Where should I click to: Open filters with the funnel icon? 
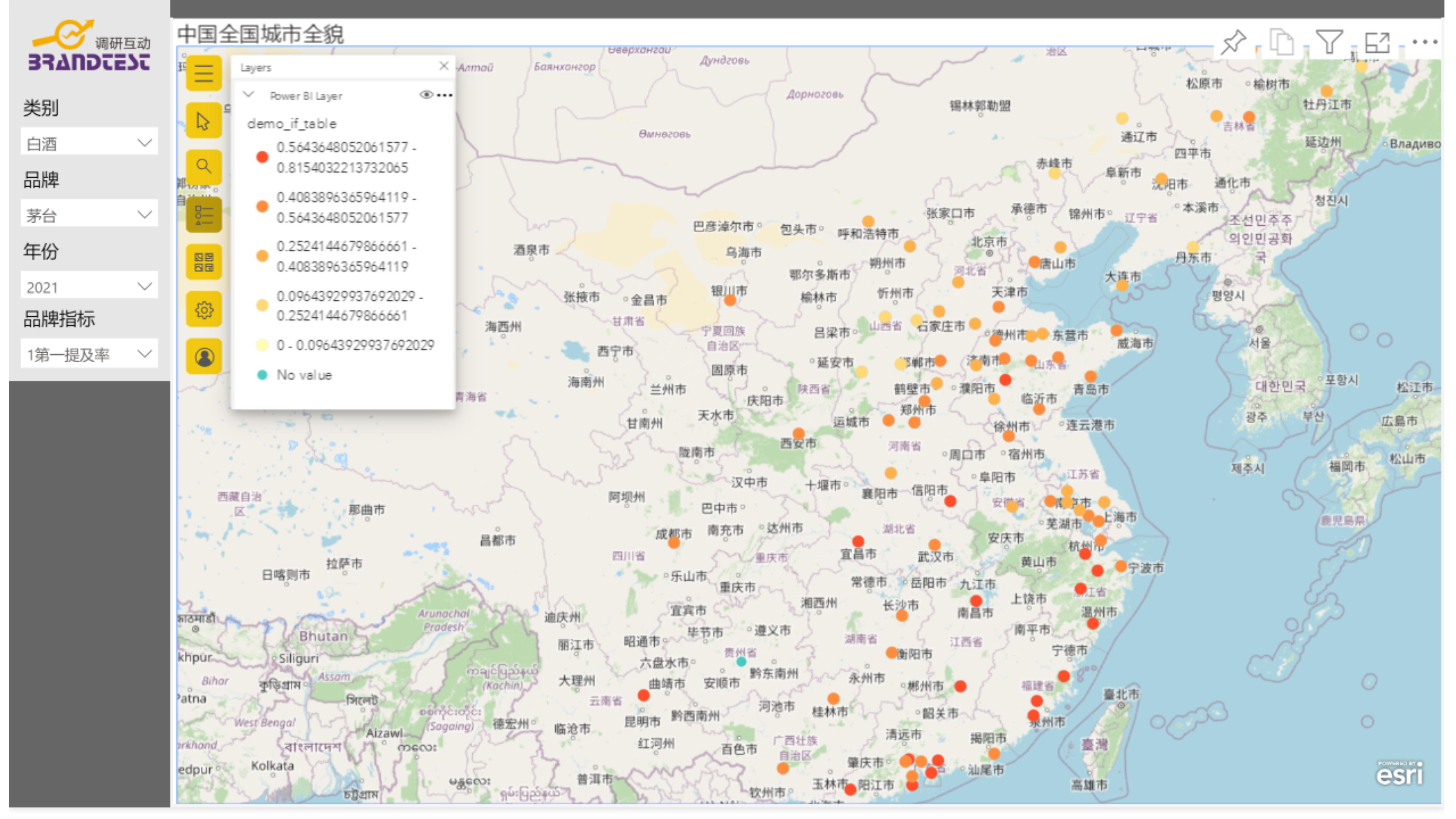[1329, 42]
